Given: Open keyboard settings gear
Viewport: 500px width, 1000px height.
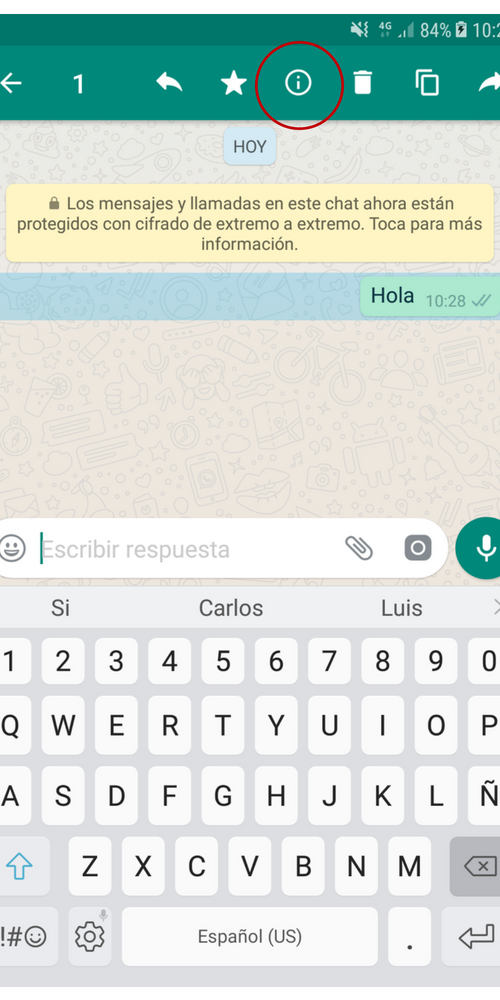Looking at the screenshot, I should tap(89, 936).
